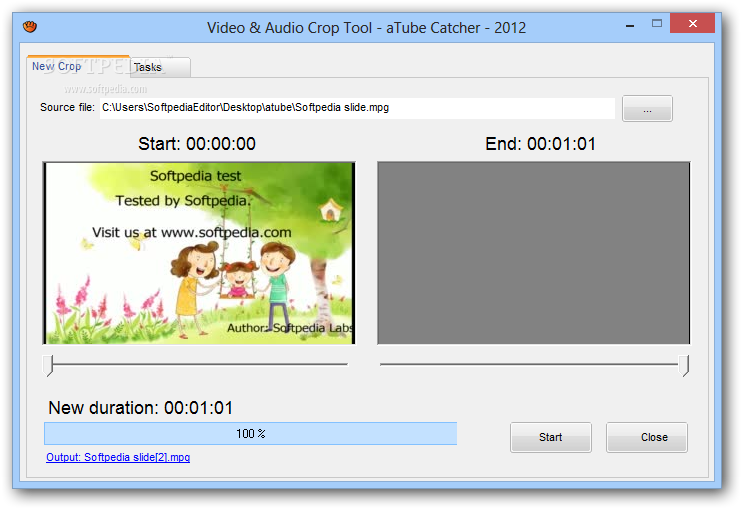Select the New Crop tab
Viewport: 742px width, 509px height.
[78, 66]
